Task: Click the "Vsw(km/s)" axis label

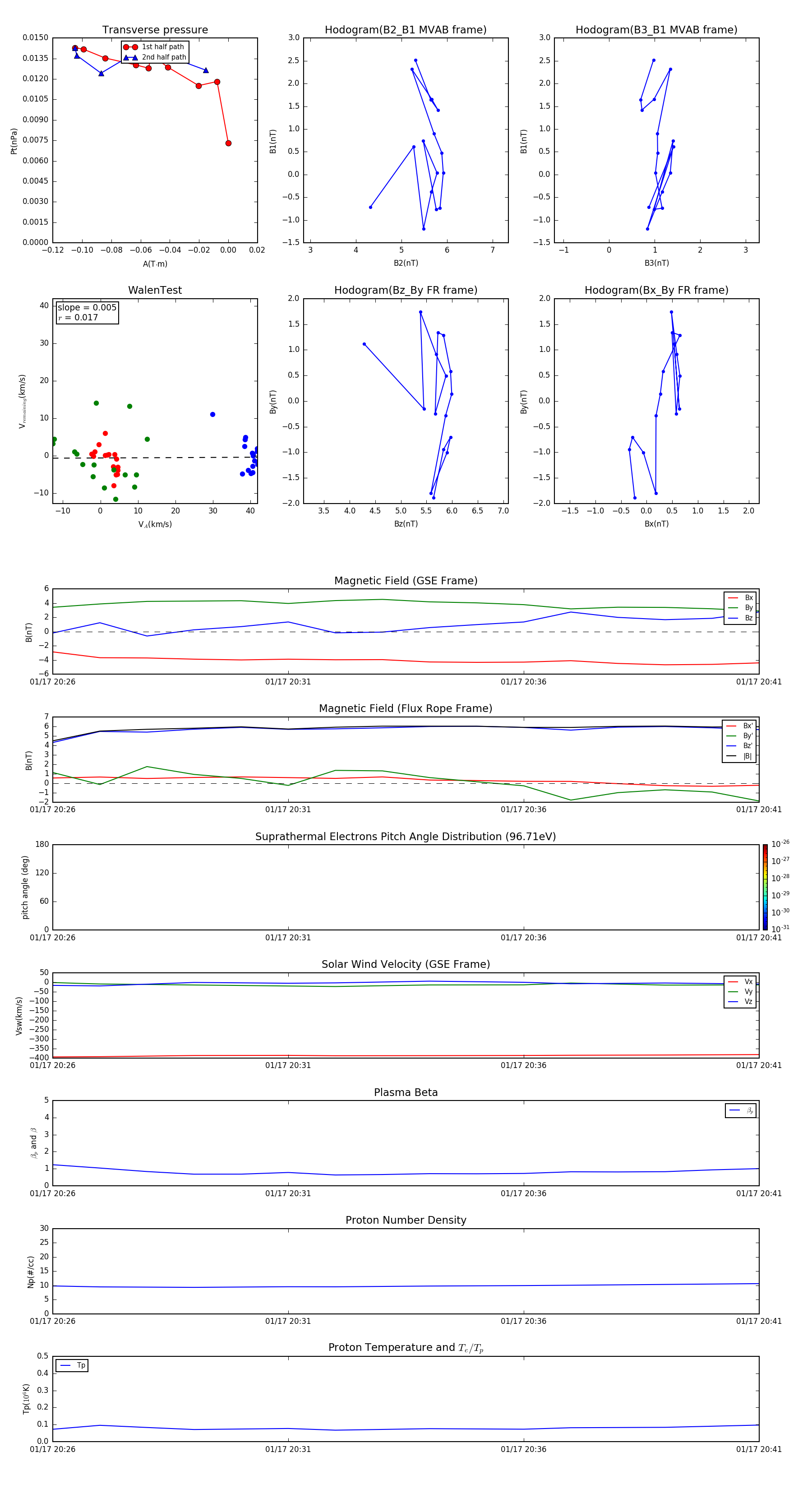Action: click(x=19, y=1016)
